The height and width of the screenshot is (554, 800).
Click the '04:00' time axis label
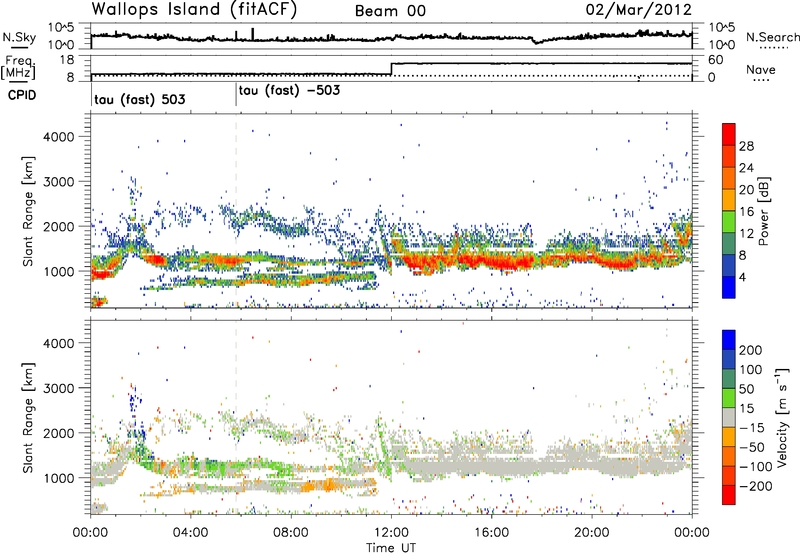tap(191, 533)
